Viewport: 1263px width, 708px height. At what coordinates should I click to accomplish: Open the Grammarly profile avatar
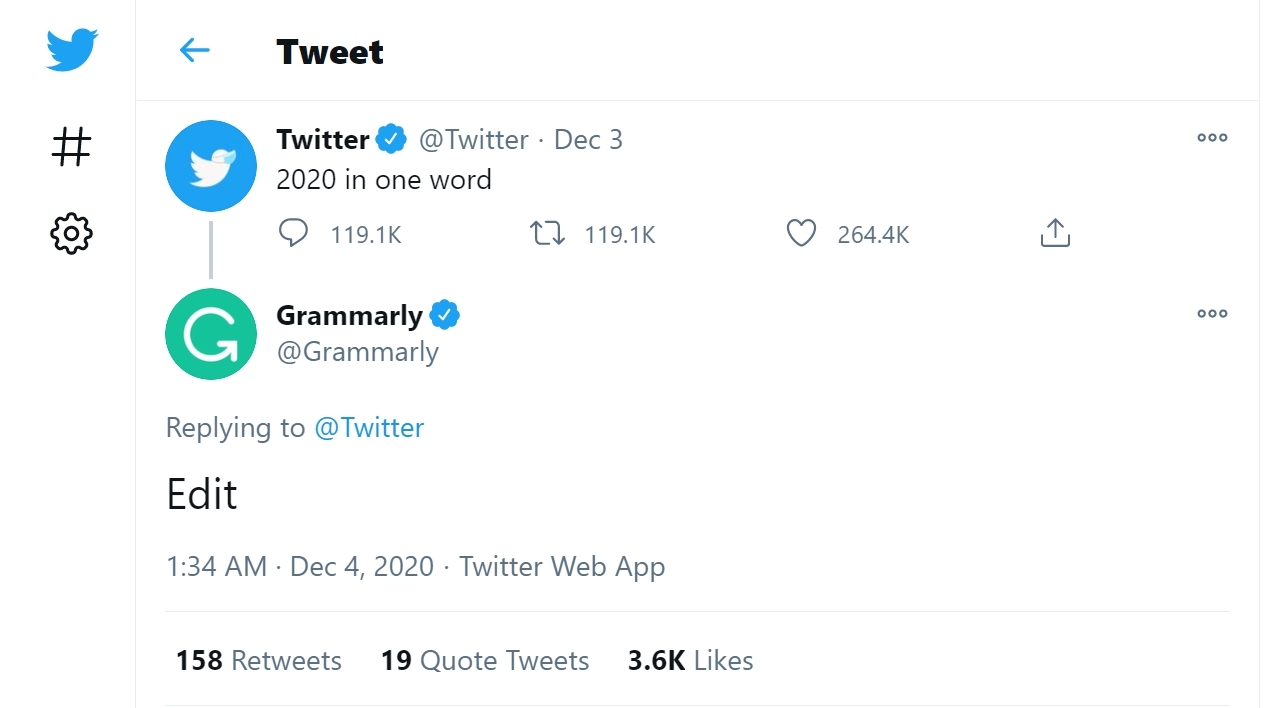211,334
